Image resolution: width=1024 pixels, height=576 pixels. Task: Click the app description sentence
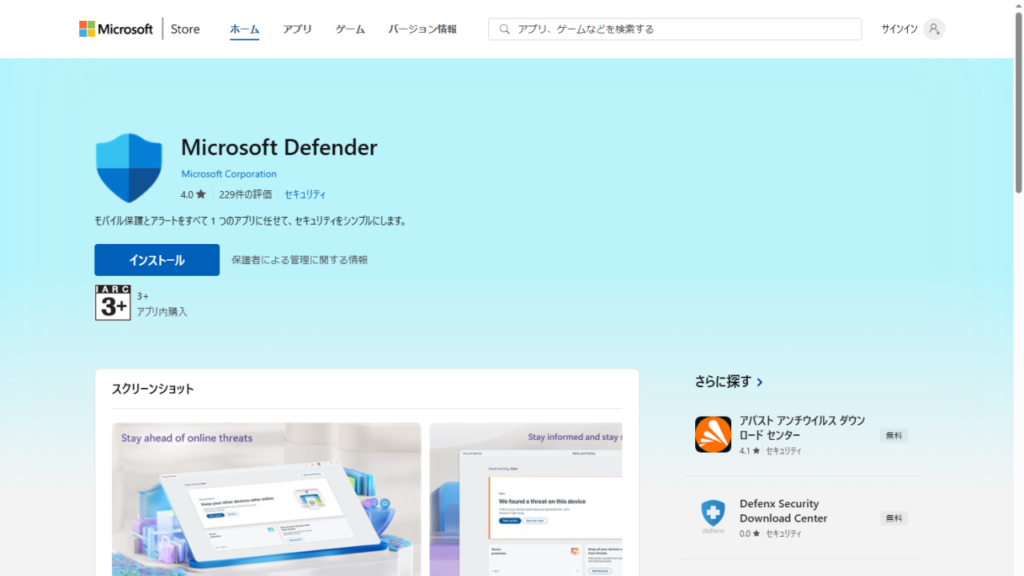(252, 221)
